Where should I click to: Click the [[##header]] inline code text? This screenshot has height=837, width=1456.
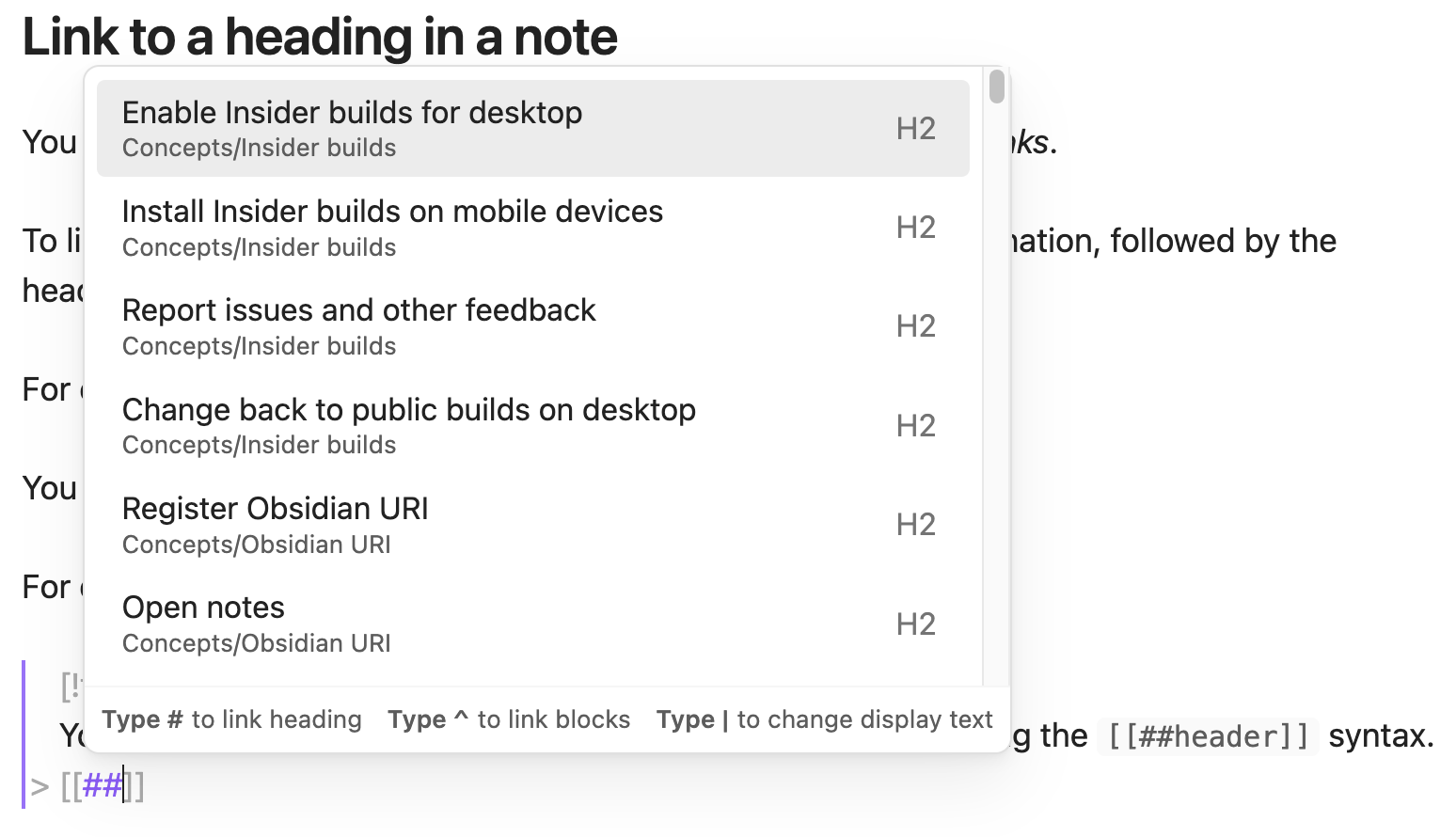(1207, 736)
